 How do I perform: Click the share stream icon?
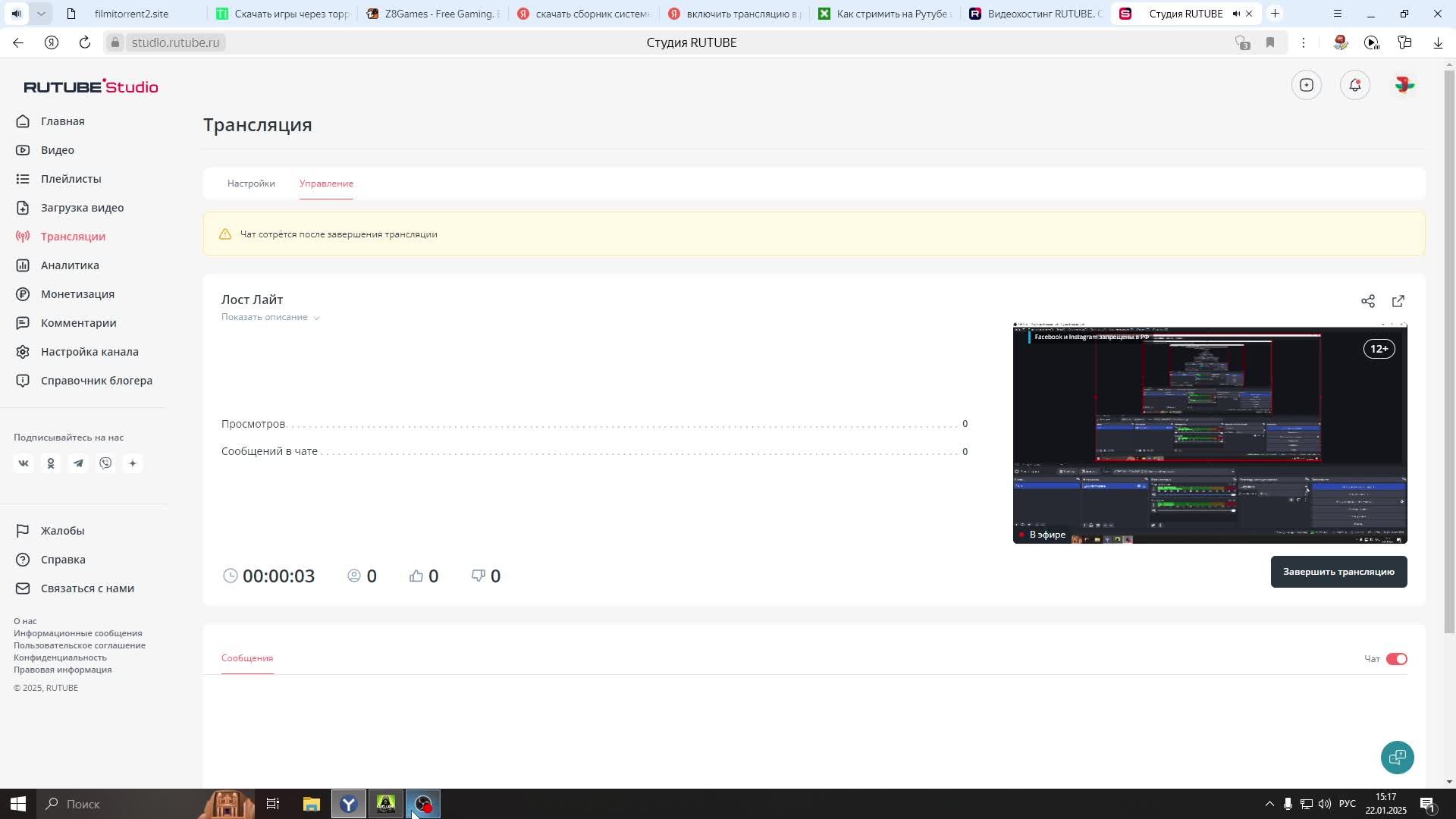pos(1367,301)
